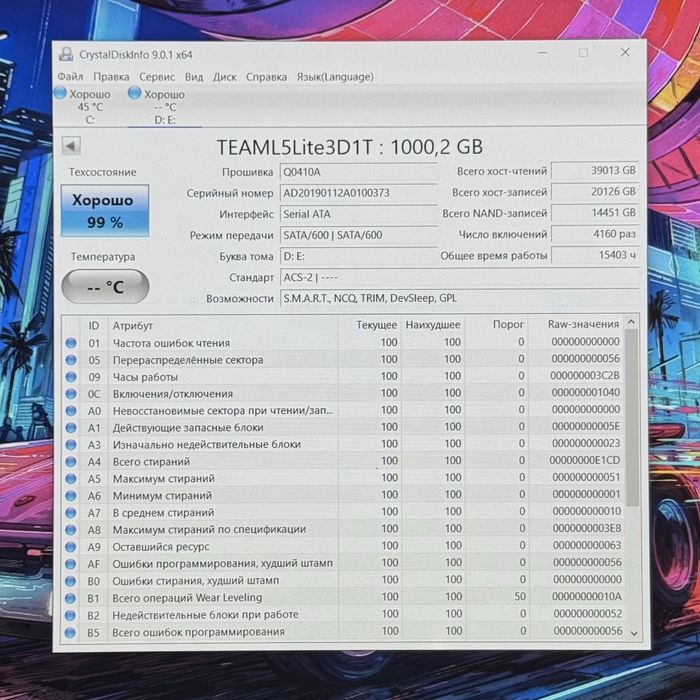Click status icon for A7 В среднем стираний

71,512
